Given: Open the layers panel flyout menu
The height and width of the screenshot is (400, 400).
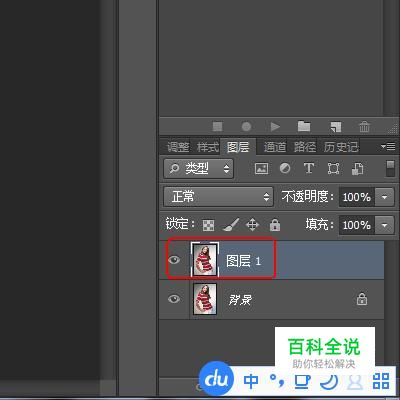Looking at the screenshot, I should click(388, 146).
